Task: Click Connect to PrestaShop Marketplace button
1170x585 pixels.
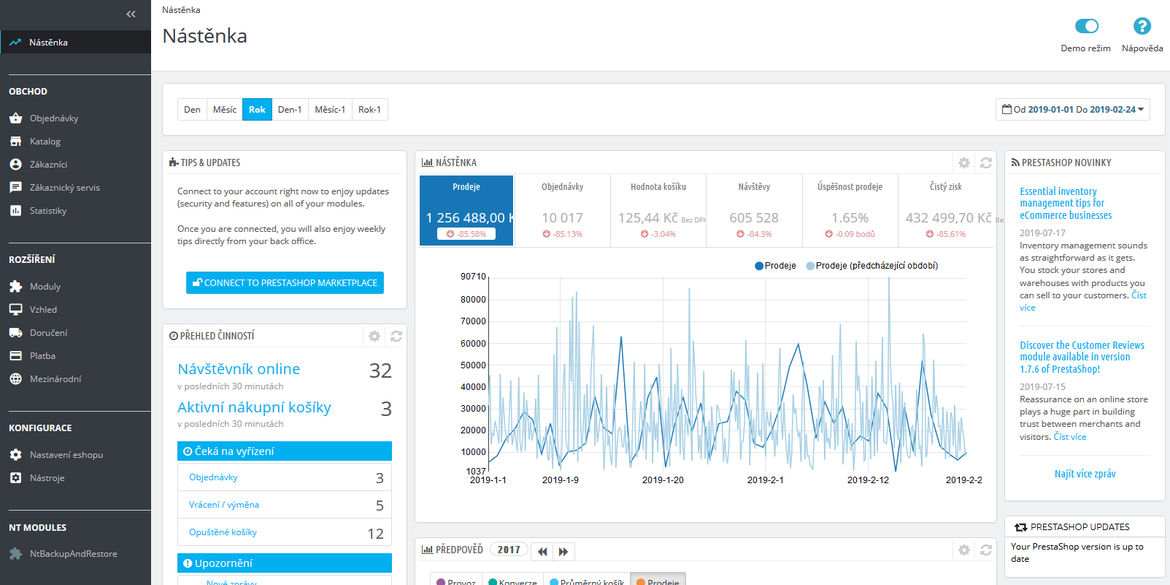Action: click(285, 283)
